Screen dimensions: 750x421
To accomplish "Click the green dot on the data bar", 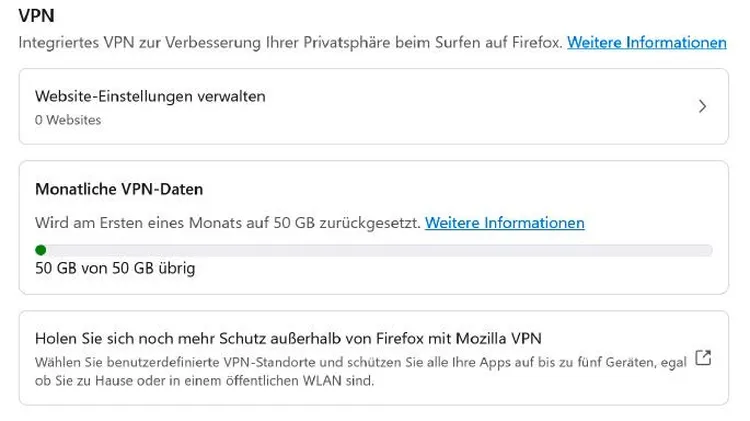I will (x=41, y=250).
